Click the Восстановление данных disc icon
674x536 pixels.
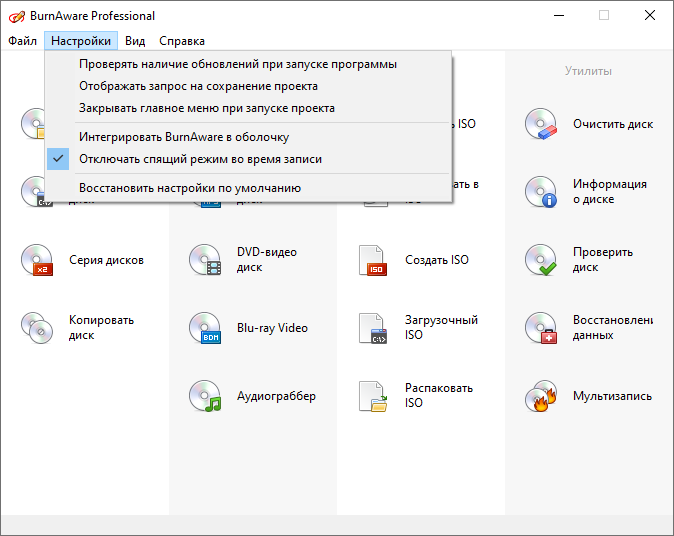(x=541, y=328)
